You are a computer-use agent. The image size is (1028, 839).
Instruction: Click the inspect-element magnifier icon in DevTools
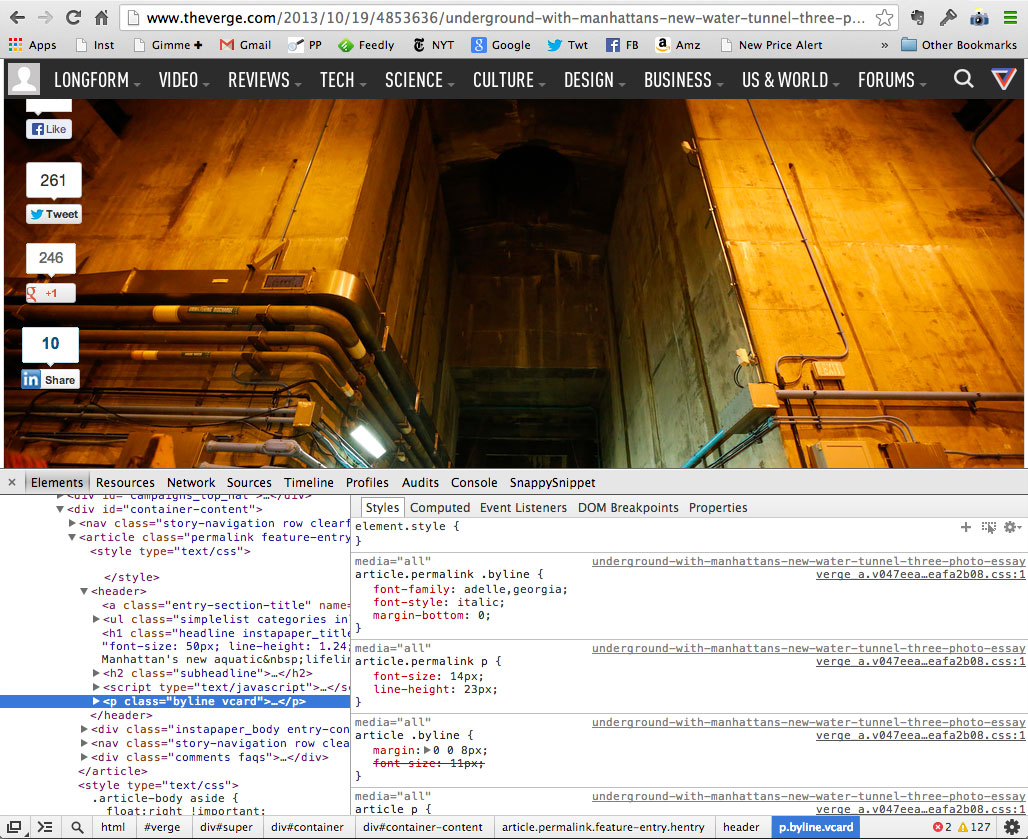click(x=77, y=827)
